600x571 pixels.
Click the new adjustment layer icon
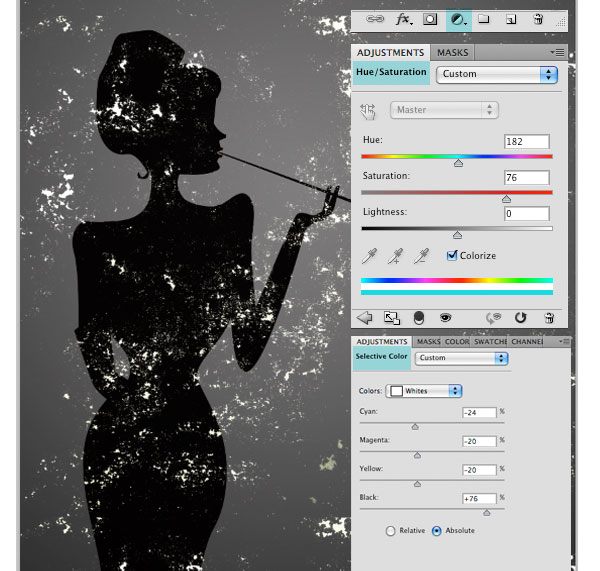(458, 19)
